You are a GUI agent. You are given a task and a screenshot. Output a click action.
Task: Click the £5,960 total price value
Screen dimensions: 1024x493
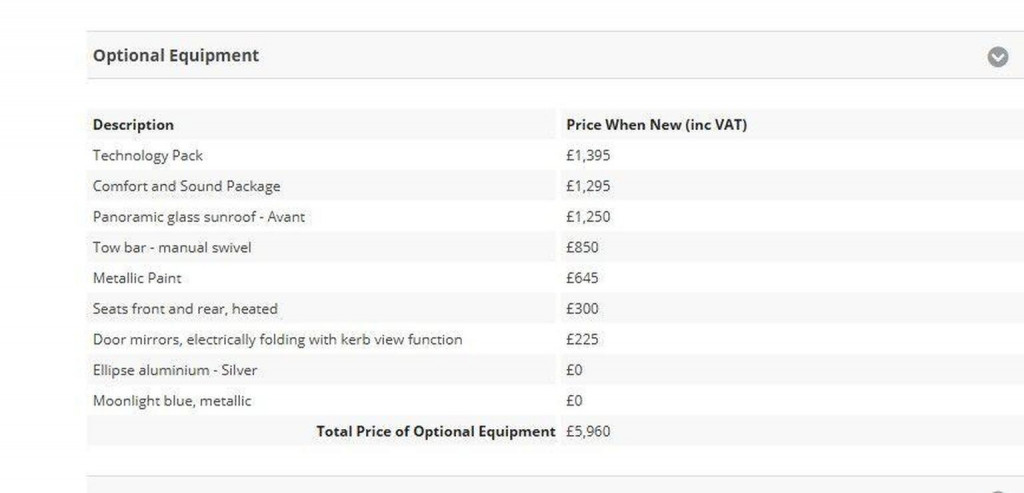pyautogui.click(x=588, y=432)
